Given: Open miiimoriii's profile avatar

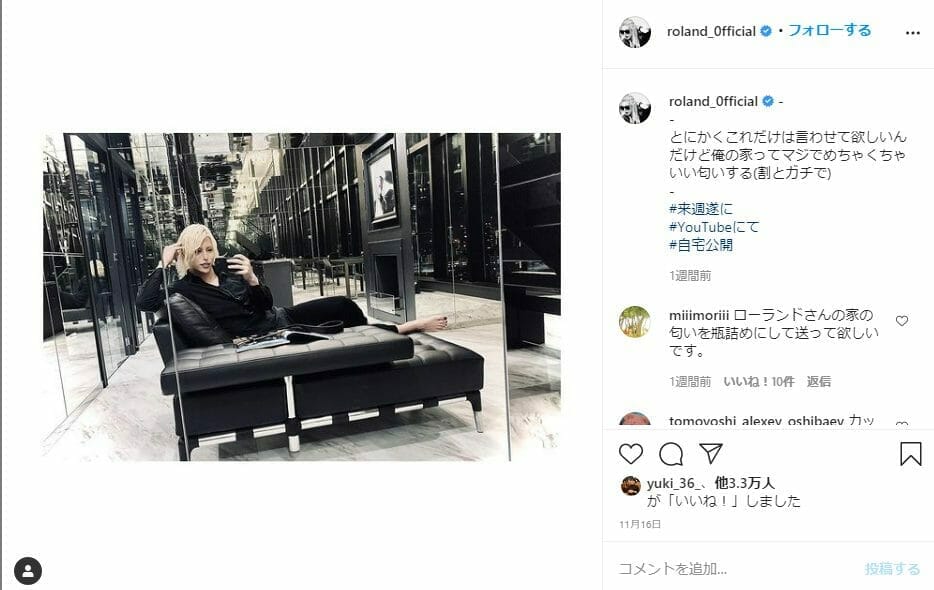Looking at the screenshot, I should click(635, 322).
